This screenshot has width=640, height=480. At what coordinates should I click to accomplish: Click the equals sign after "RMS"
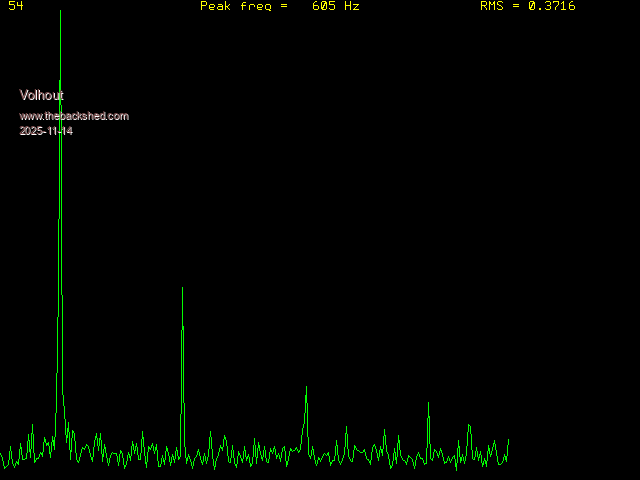pos(516,6)
